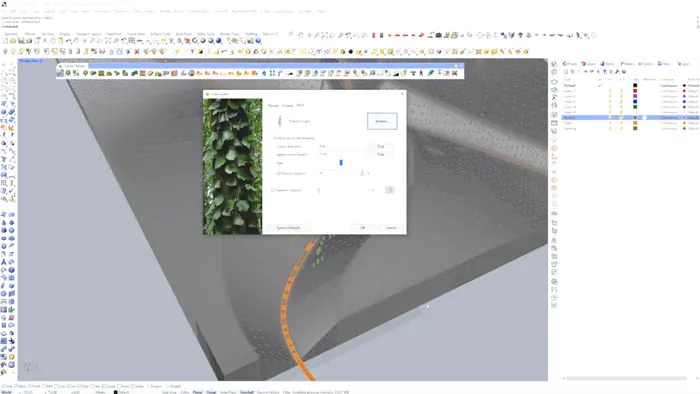Screen dimensions: 700x394
Task: Enable the Random rotation checkbox
Action: pos(272,190)
